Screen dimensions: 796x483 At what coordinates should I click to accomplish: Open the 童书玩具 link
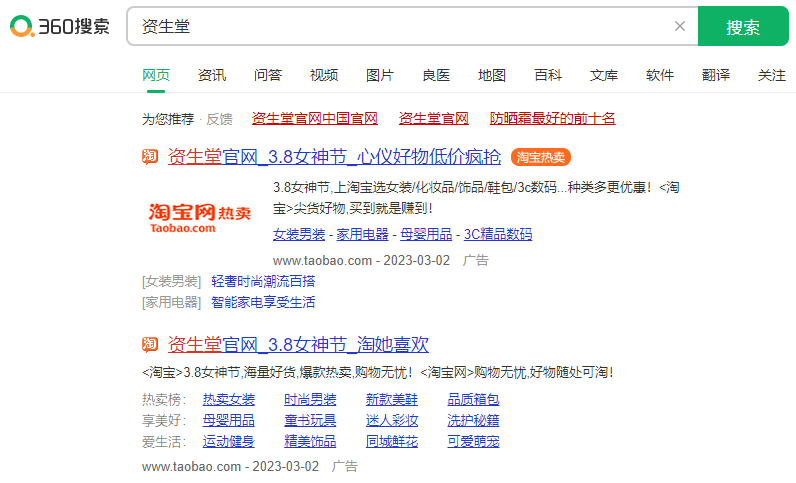(310, 421)
